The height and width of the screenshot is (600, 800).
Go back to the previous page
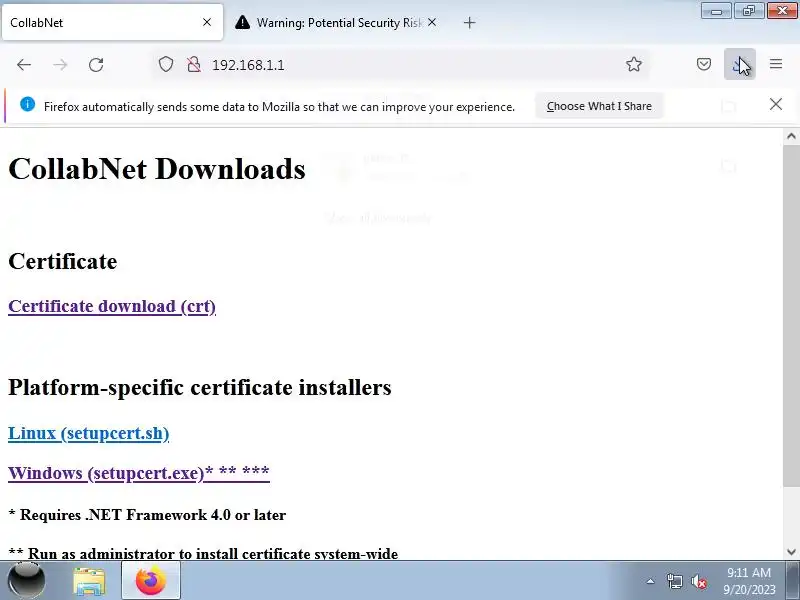click(24, 65)
